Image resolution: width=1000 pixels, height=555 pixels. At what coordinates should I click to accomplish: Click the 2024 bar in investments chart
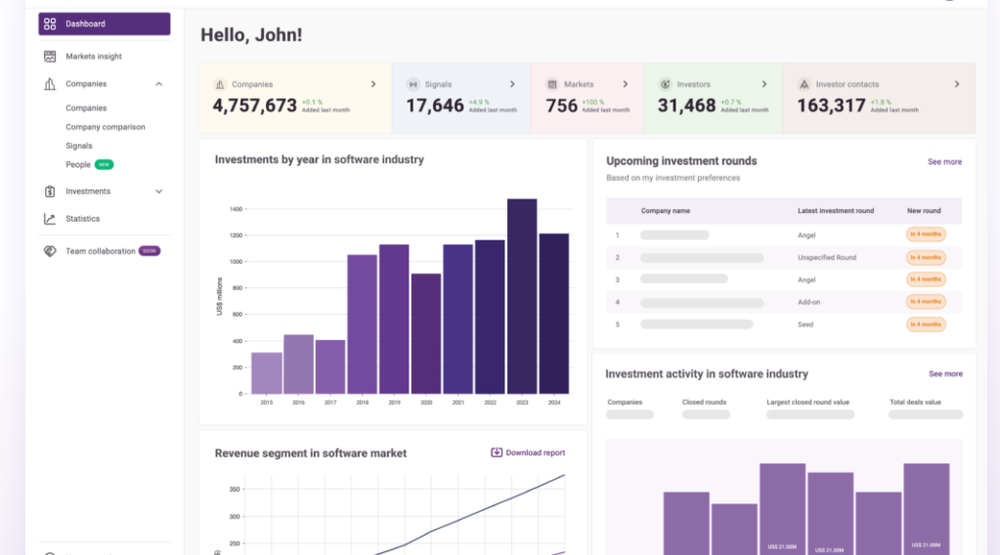click(x=554, y=313)
